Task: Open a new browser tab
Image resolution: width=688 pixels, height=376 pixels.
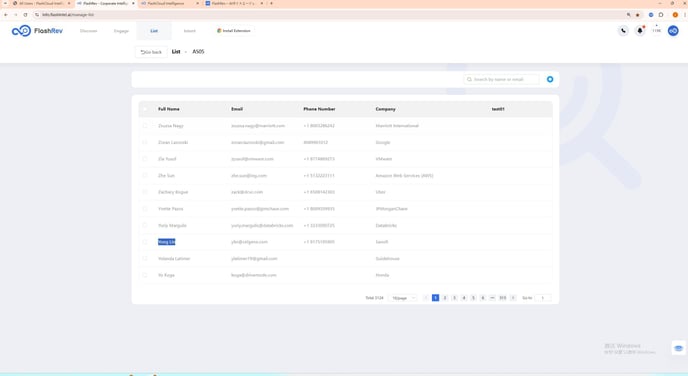Action: [271, 3]
